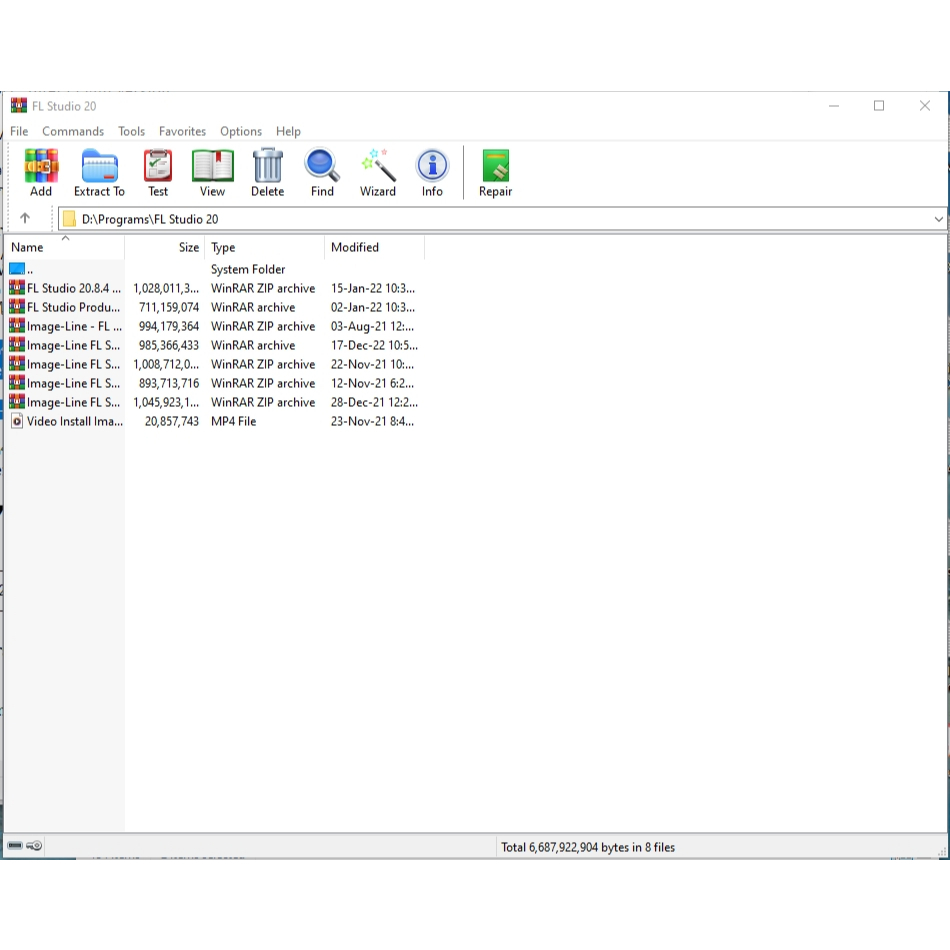Viewport: 950px width, 950px height.
Task: Click the WinRAR title bar app icon
Action: pyautogui.click(x=19, y=105)
